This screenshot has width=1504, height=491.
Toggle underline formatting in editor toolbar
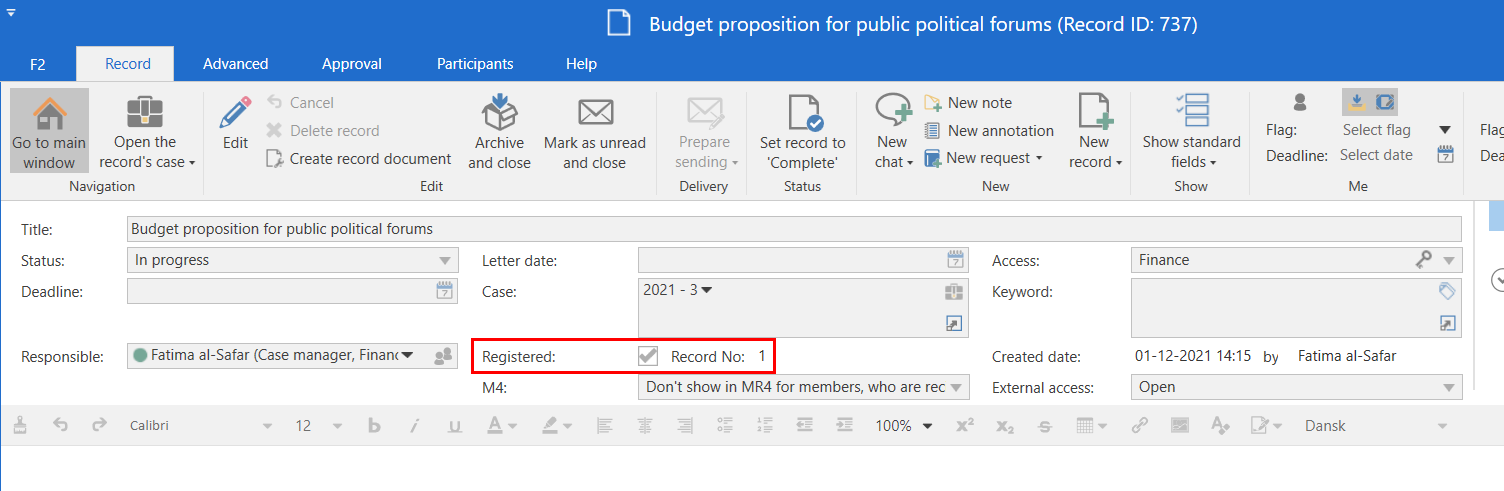[455, 426]
